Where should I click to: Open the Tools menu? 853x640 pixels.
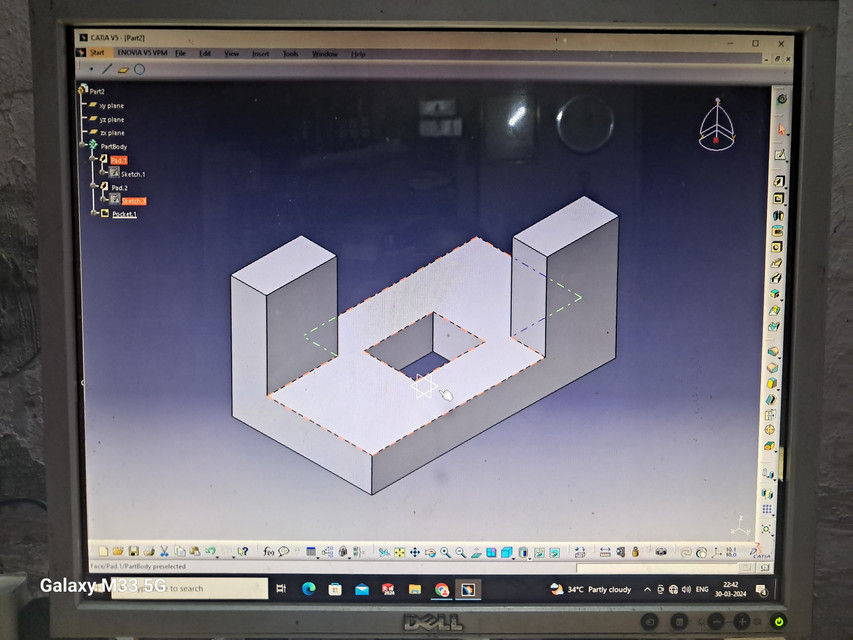[290, 53]
